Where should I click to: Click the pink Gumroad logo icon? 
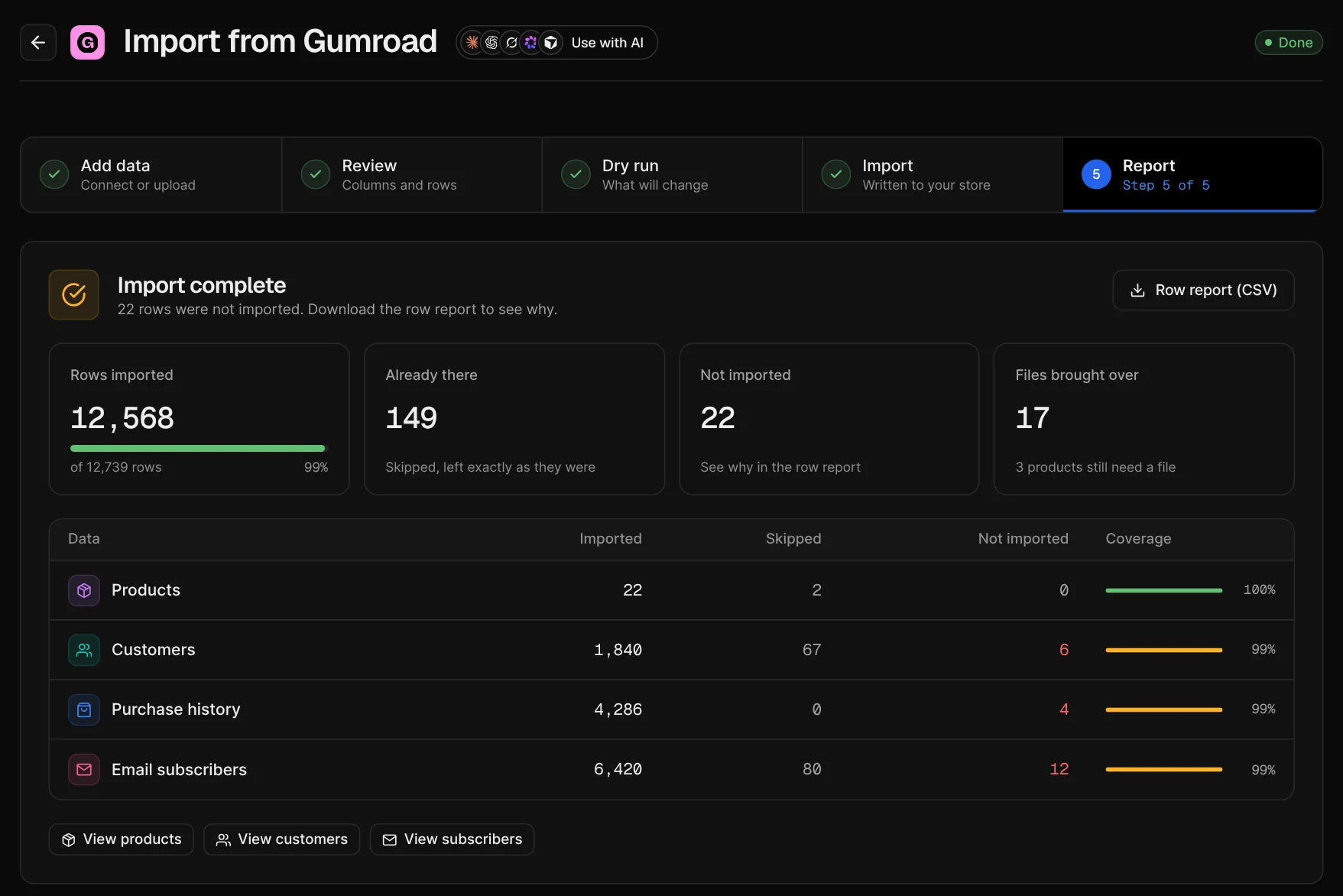pyautogui.click(x=87, y=43)
